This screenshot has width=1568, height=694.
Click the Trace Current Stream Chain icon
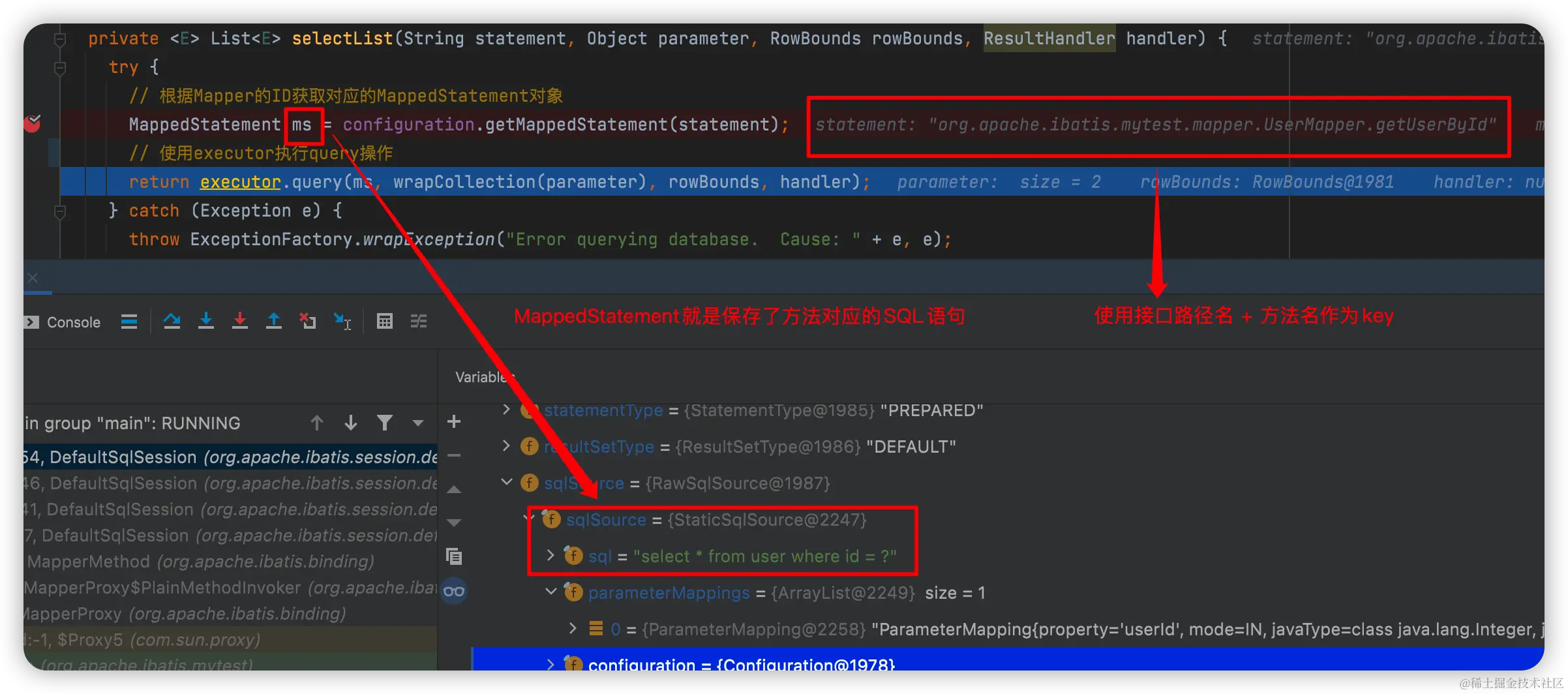pyautogui.click(x=419, y=321)
